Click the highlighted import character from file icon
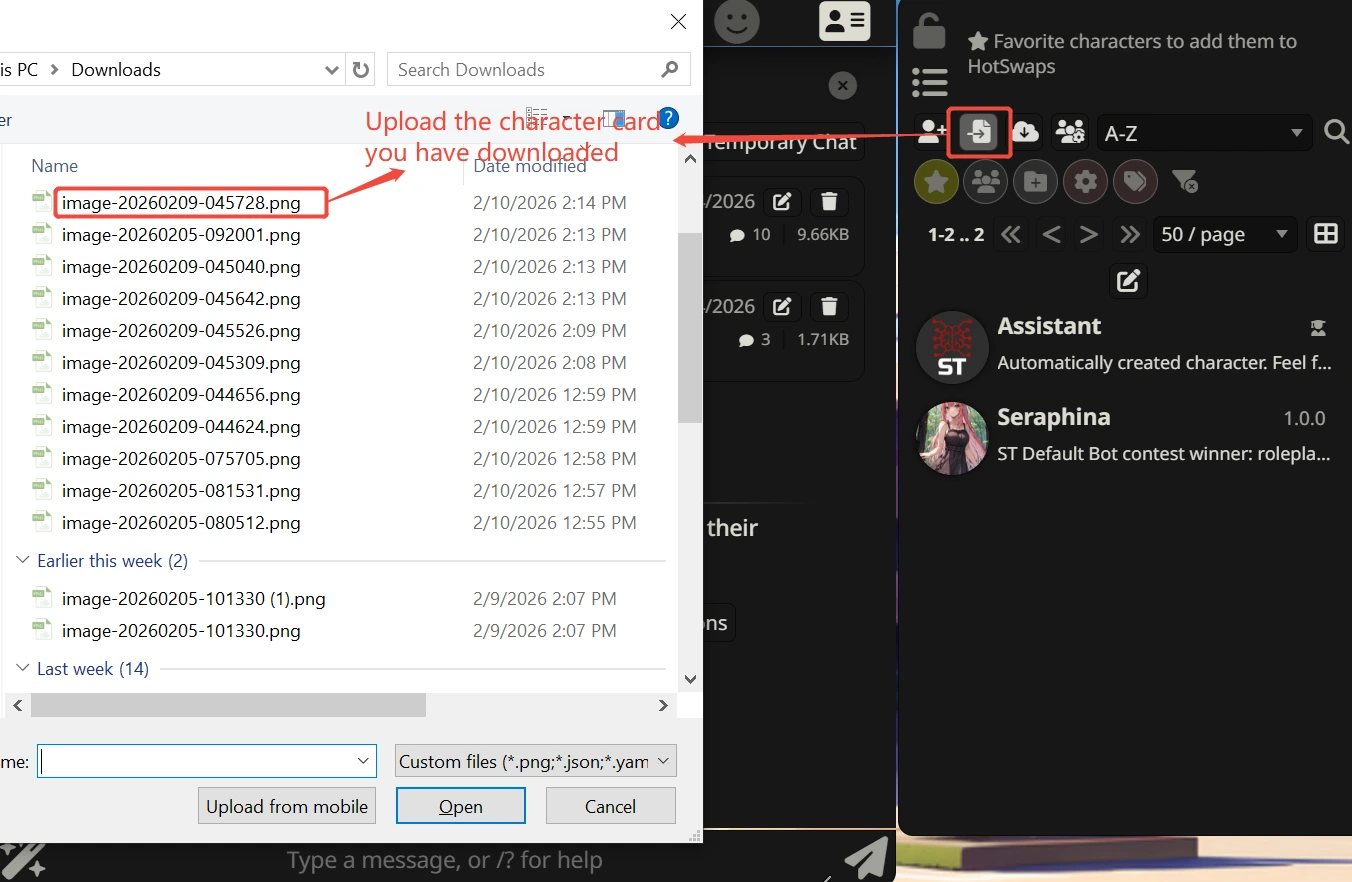This screenshot has height=882, width=1352. 979,131
